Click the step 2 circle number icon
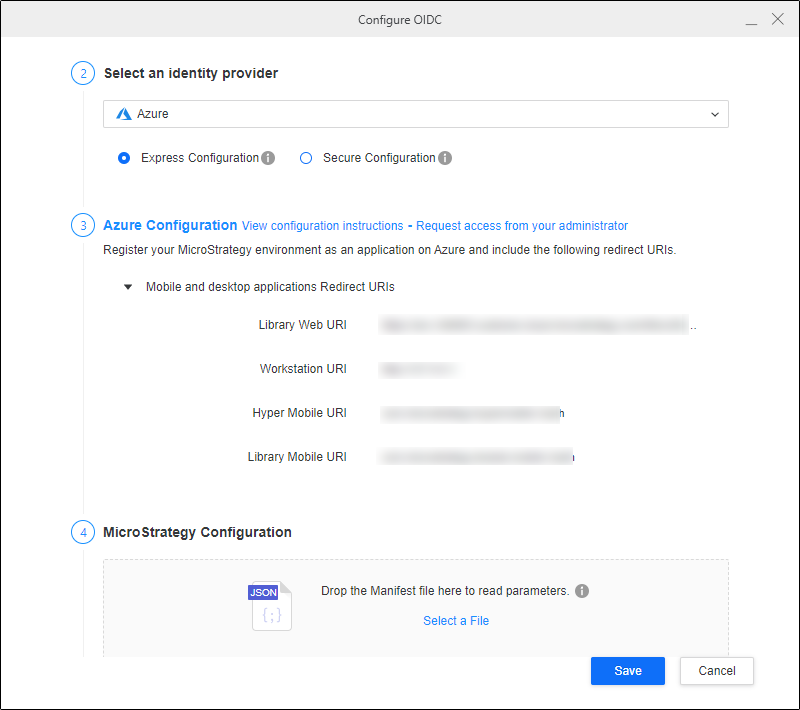The width and height of the screenshot is (800, 710). point(83,73)
